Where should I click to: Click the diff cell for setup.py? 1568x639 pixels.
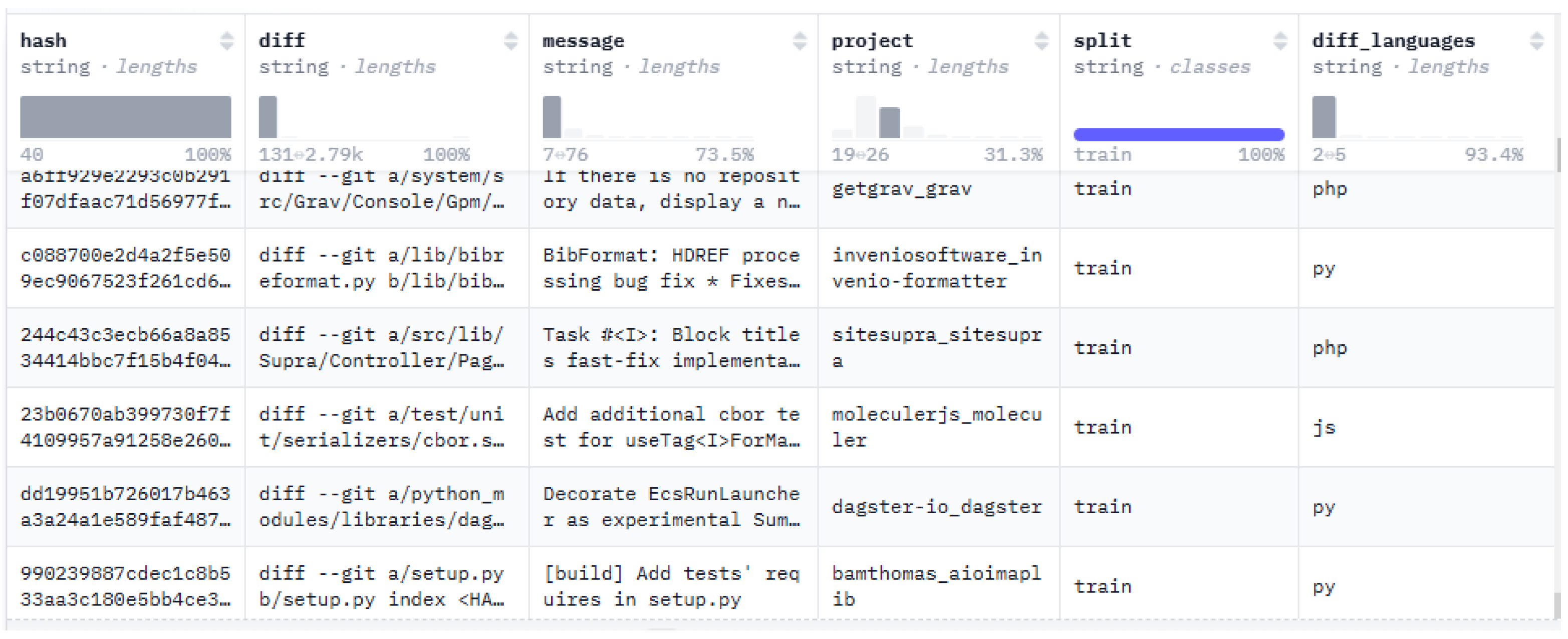click(381, 586)
